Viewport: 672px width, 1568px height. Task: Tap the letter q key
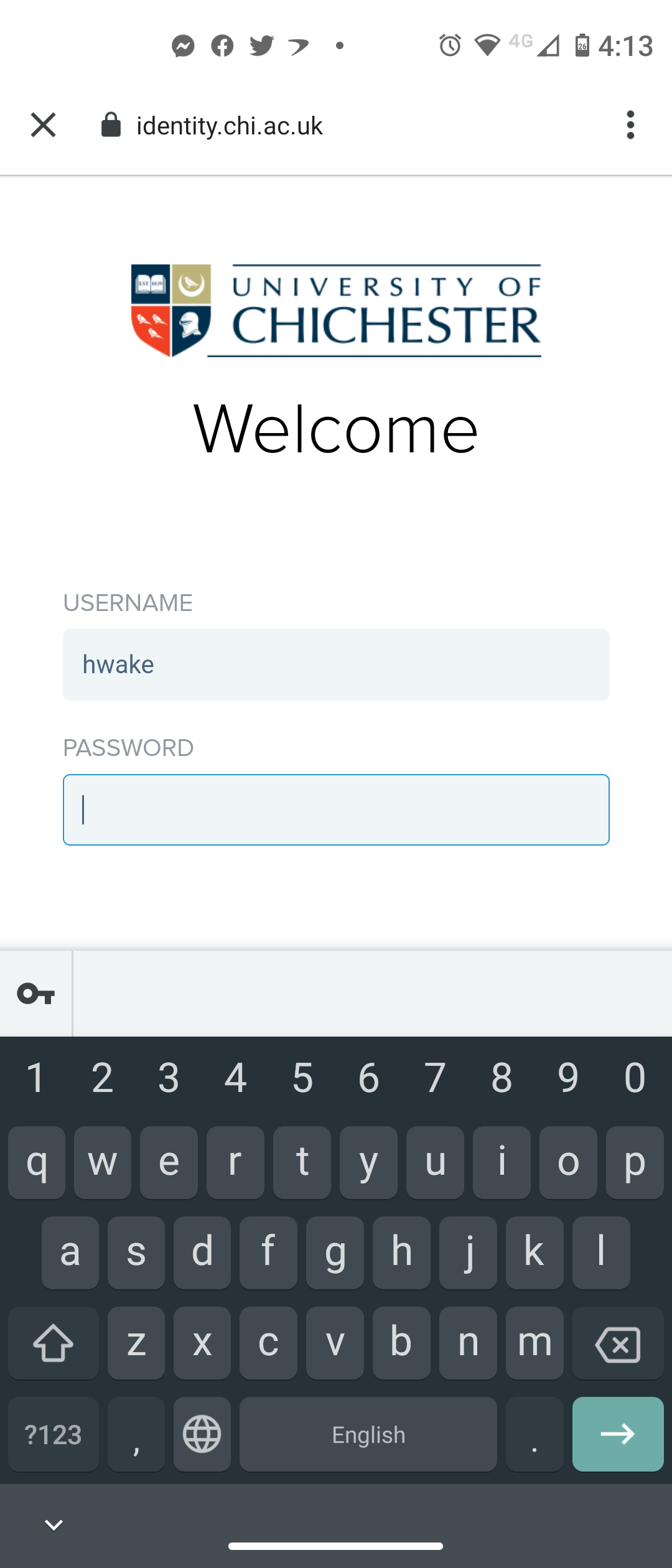(37, 1162)
